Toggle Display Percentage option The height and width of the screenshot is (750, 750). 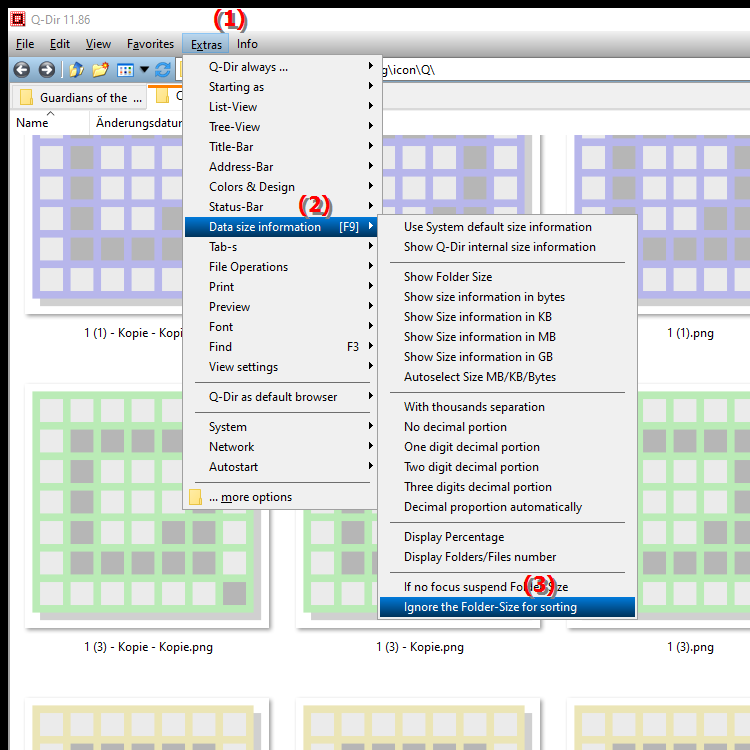pos(507,537)
